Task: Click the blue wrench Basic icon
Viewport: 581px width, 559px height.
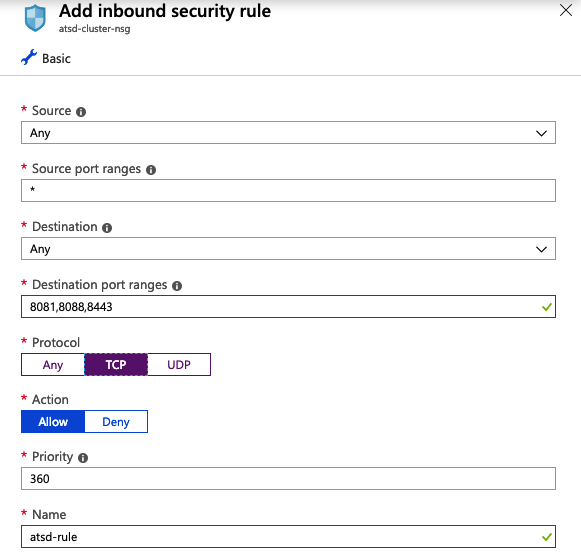Action: pos(29,57)
